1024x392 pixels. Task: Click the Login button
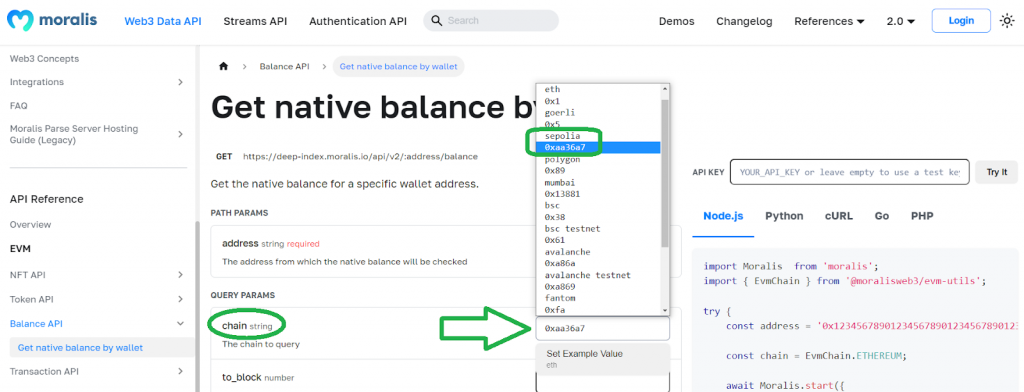[x=961, y=20]
